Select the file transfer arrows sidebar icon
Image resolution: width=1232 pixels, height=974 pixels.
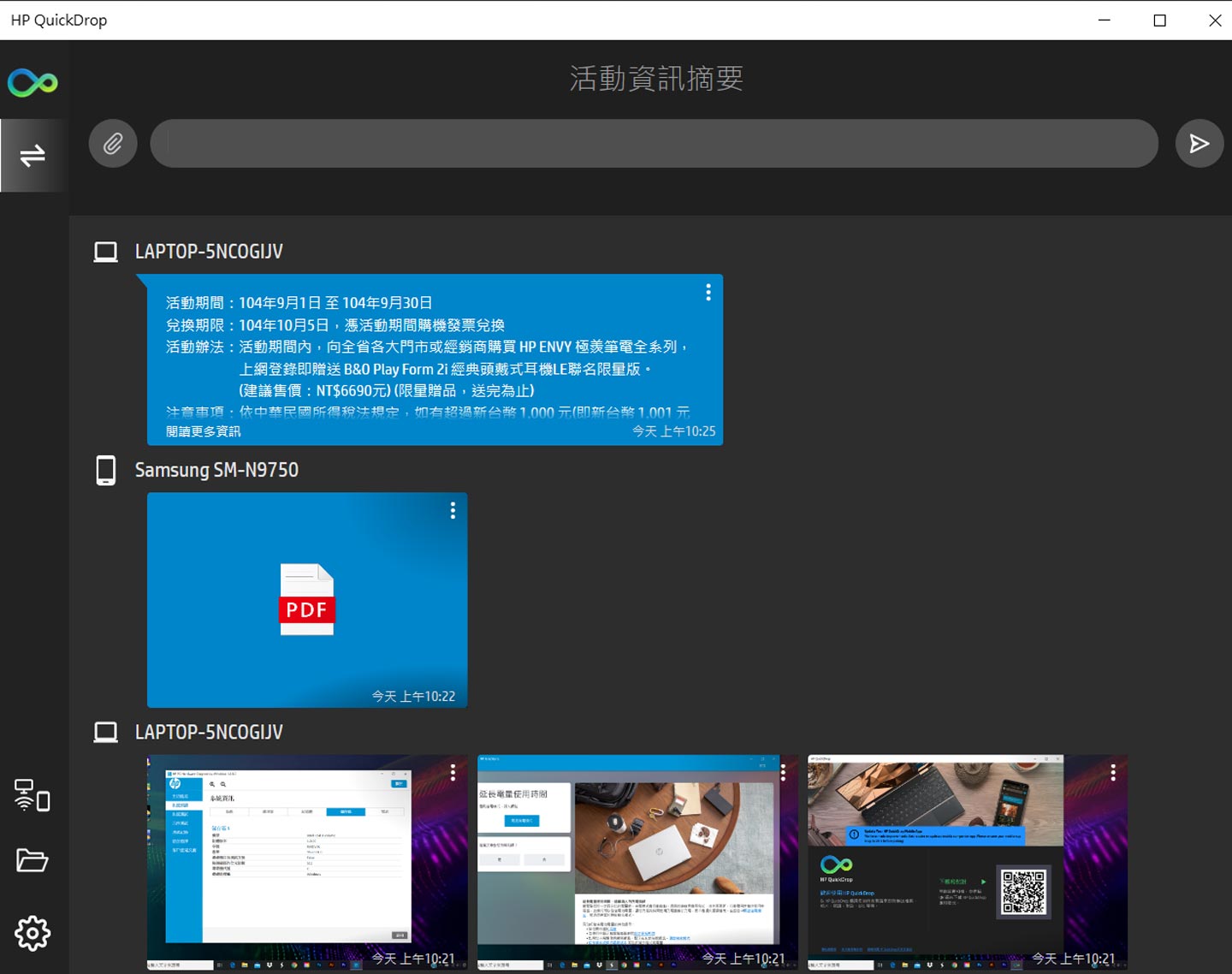pyautogui.click(x=33, y=155)
